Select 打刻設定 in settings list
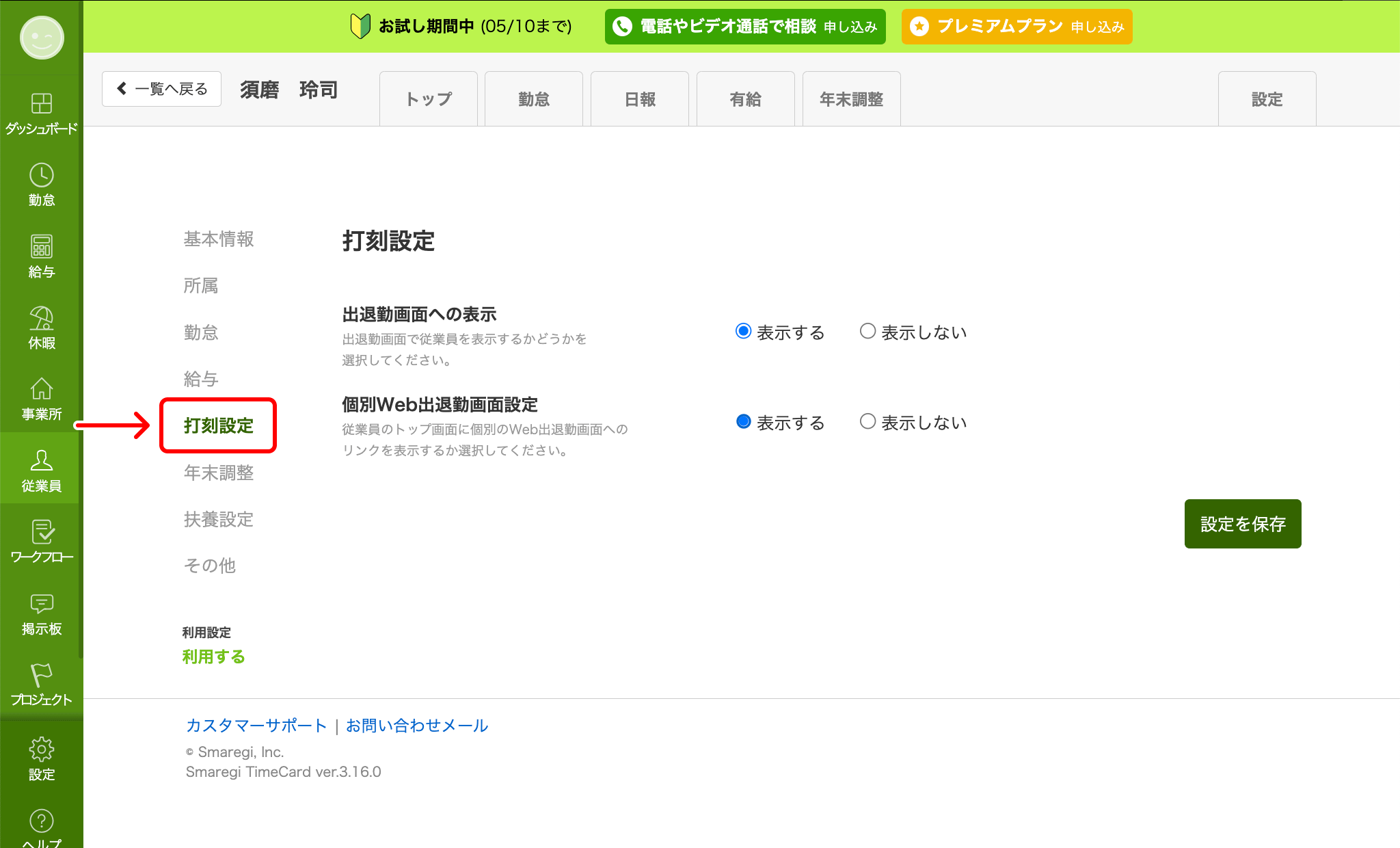Screen dimensions: 1400x848 [219, 425]
